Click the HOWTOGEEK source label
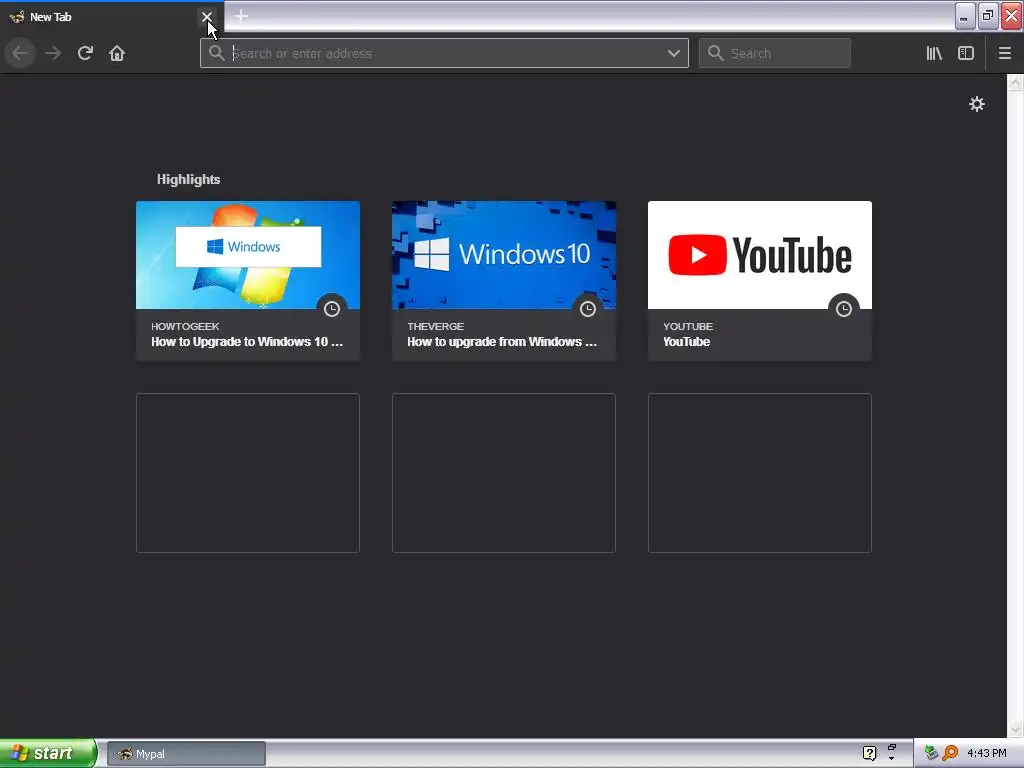 (185, 326)
